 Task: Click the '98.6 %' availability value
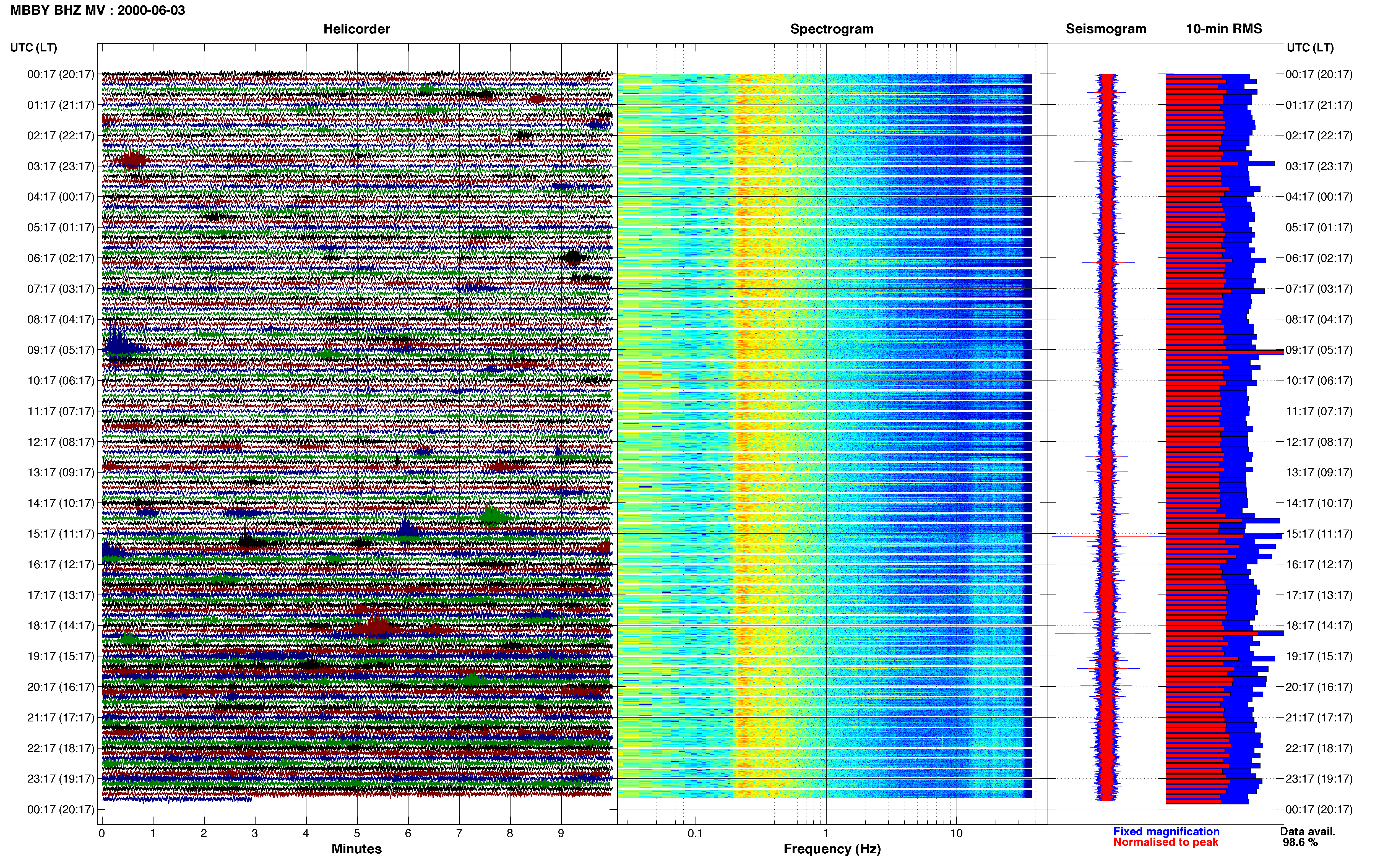coord(1300,842)
